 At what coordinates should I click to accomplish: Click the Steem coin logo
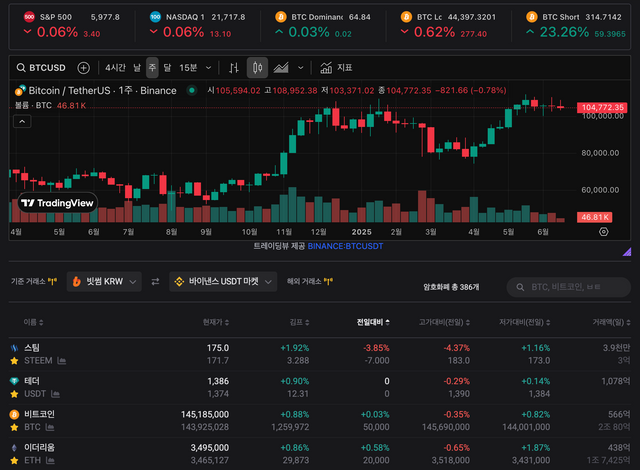click(14, 348)
